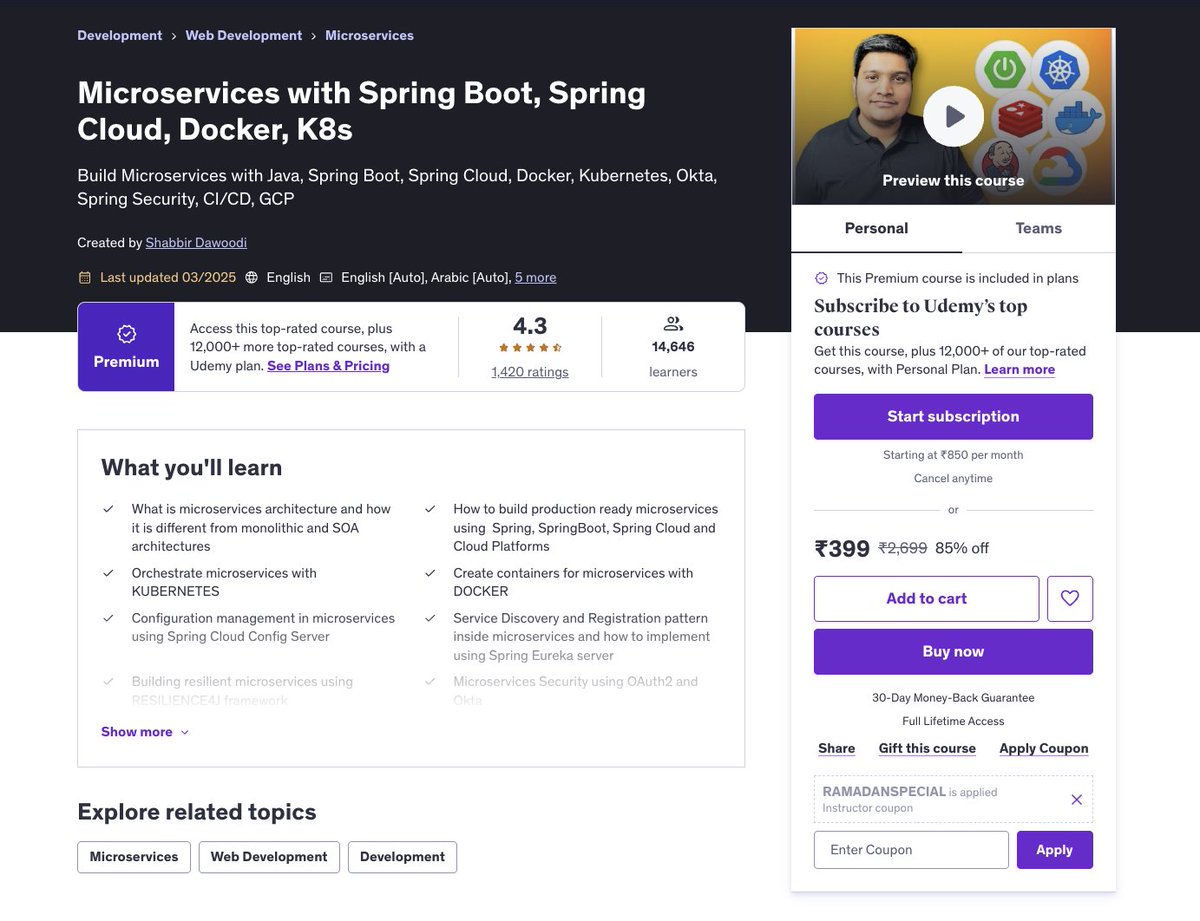The width and height of the screenshot is (1200, 921).
Task: Click the learners people icon
Action: pyautogui.click(x=673, y=323)
